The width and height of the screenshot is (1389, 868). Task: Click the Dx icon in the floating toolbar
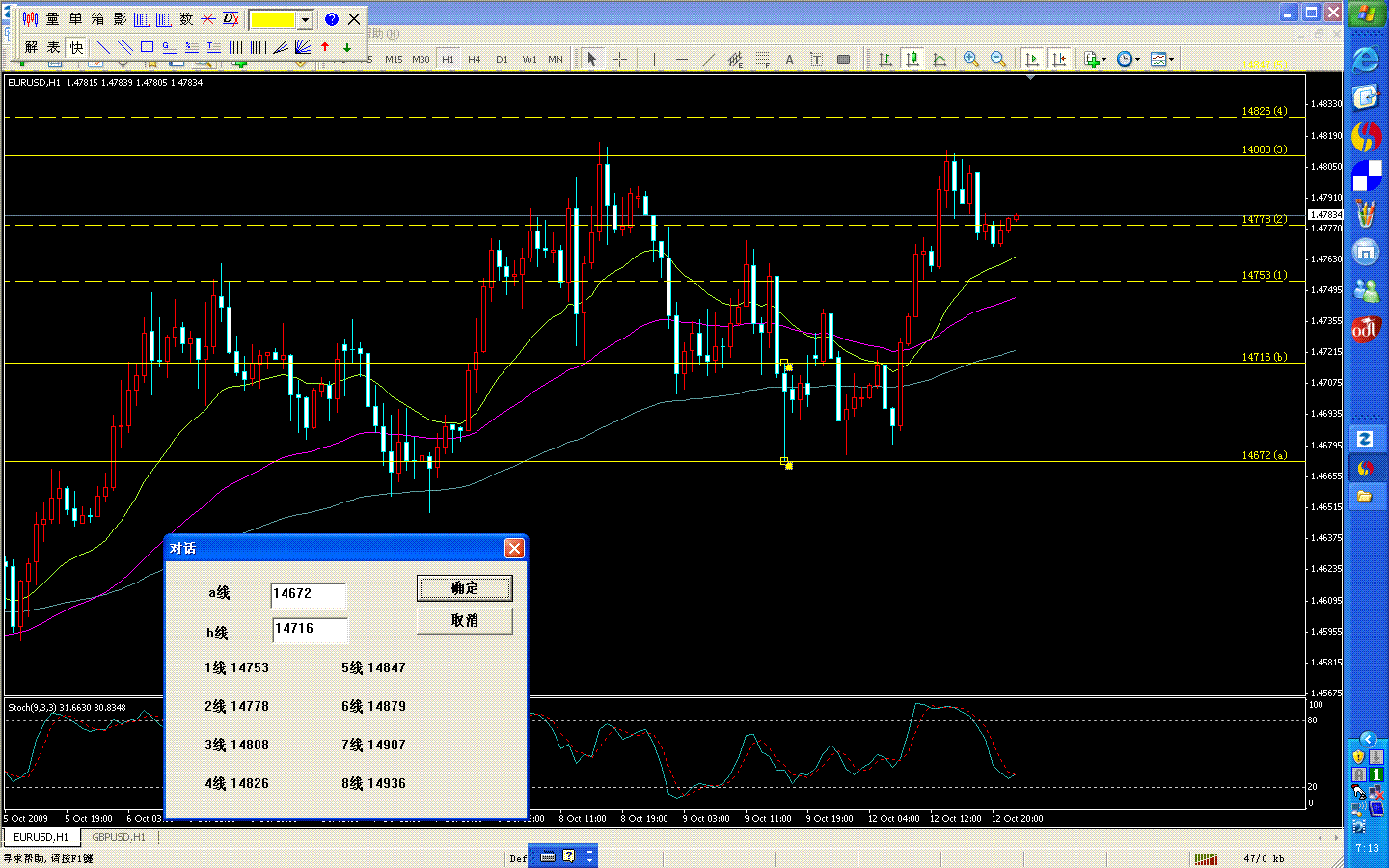click(231, 19)
